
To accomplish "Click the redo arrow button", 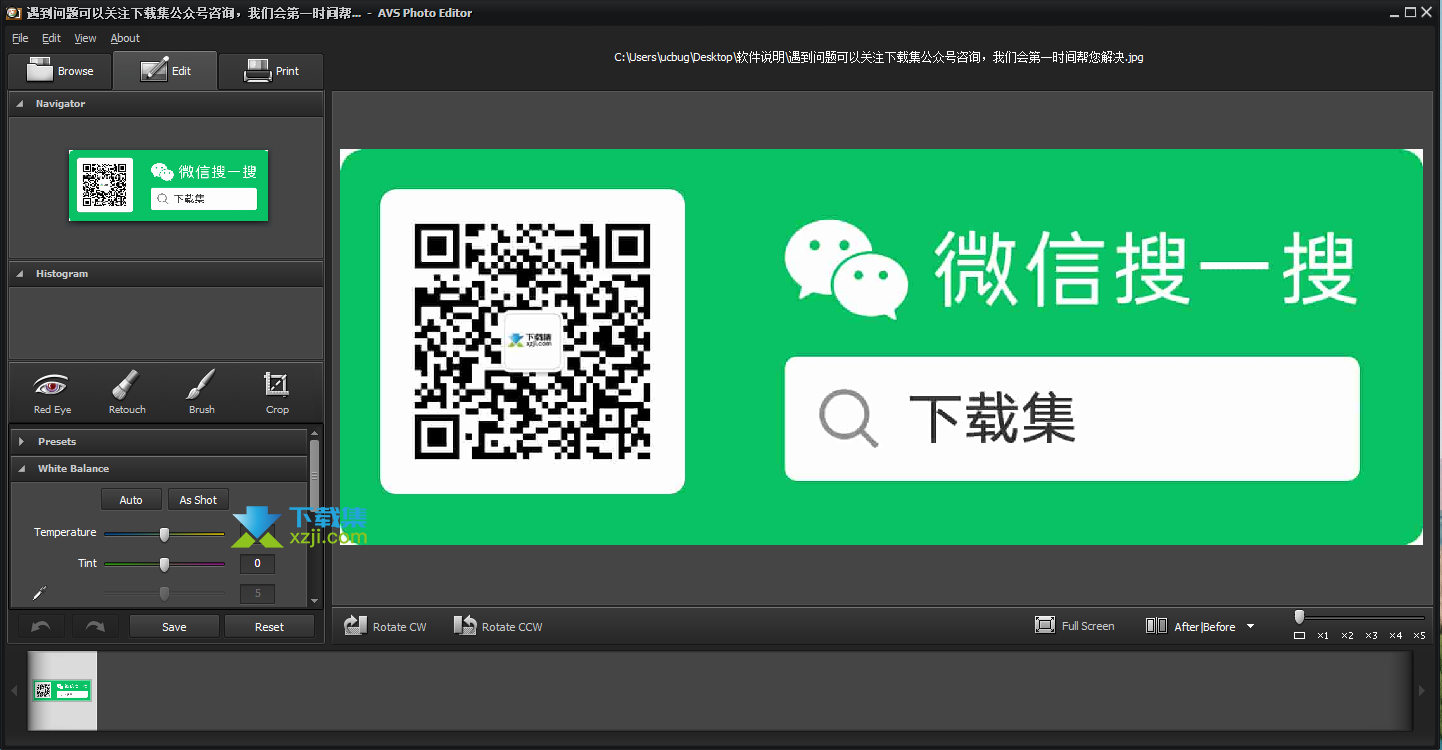I will pyautogui.click(x=95, y=627).
